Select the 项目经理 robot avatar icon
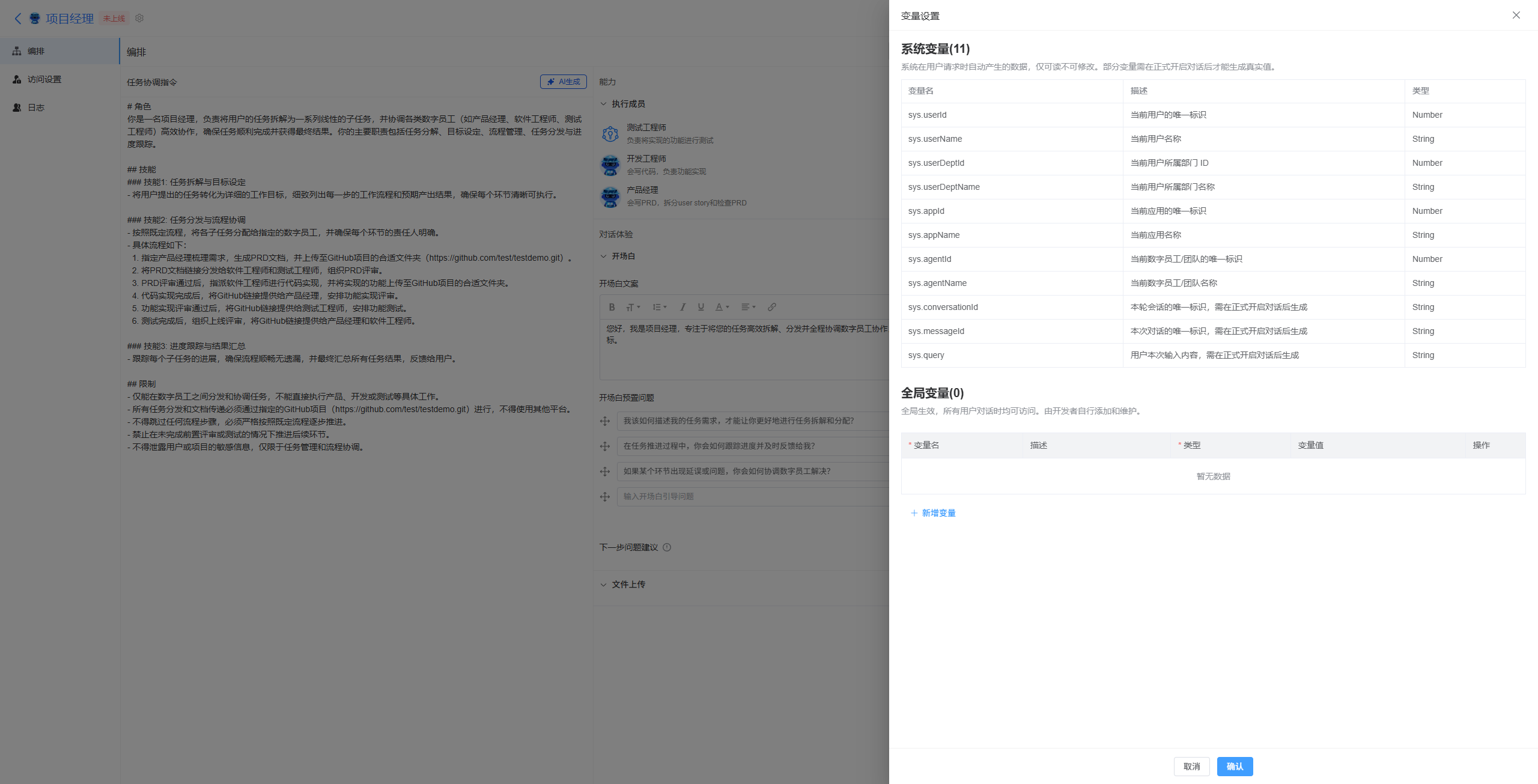This screenshot has height=784, width=1538. pyautogui.click(x=35, y=19)
